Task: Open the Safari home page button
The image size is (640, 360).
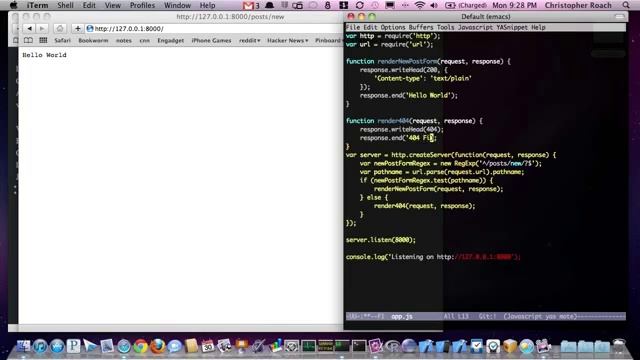Action: pos(60,29)
